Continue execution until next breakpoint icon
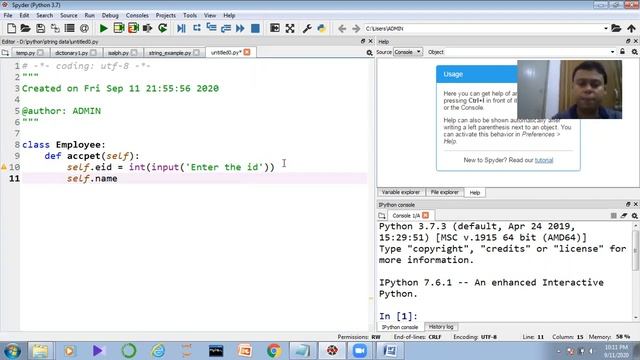 click(x=240, y=28)
